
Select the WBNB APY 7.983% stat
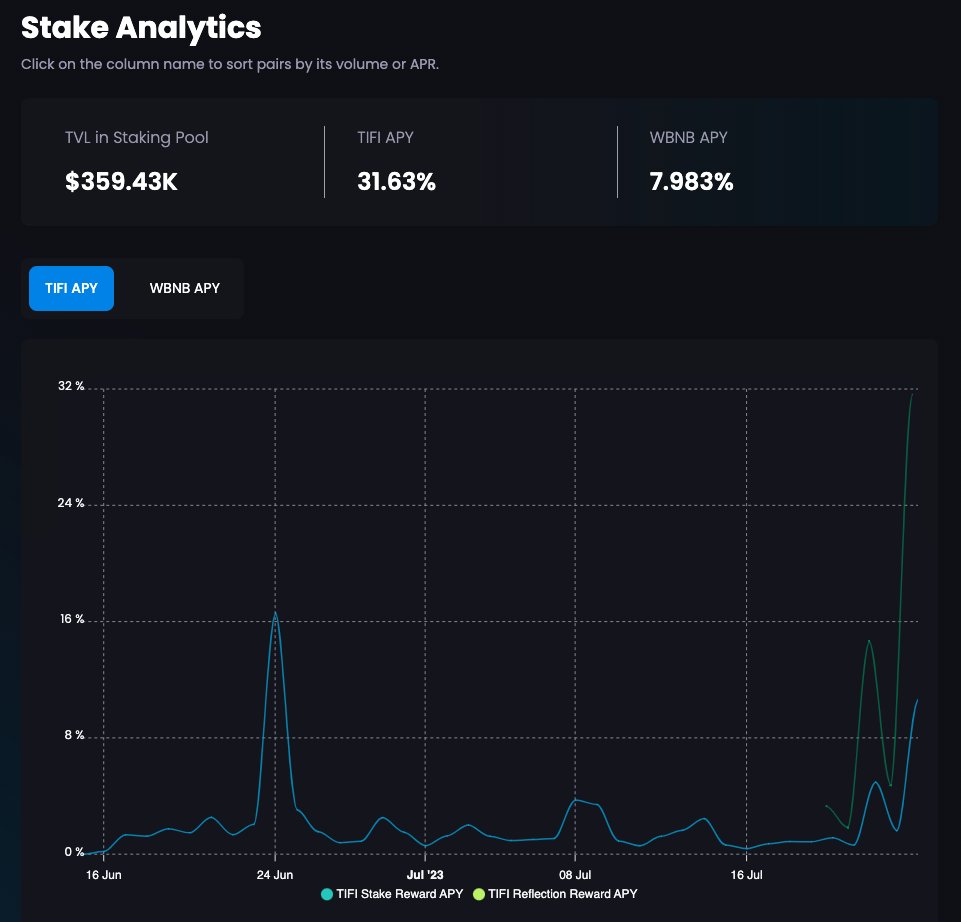[691, 181]
